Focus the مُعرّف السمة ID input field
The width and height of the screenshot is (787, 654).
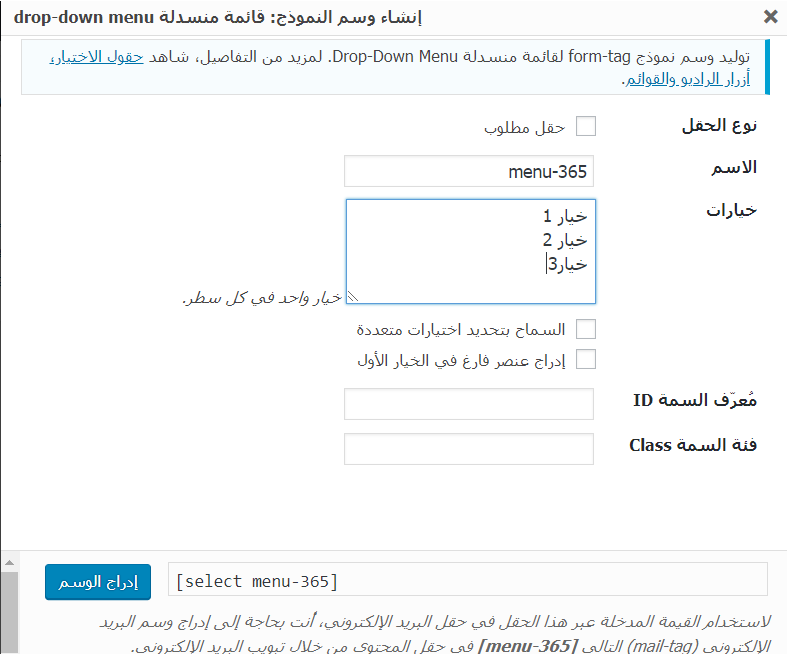pos(468,404)
